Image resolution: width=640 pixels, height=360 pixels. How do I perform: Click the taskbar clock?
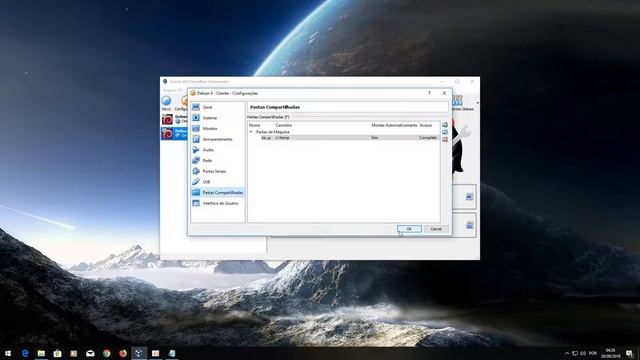click(x=610, y=353)
